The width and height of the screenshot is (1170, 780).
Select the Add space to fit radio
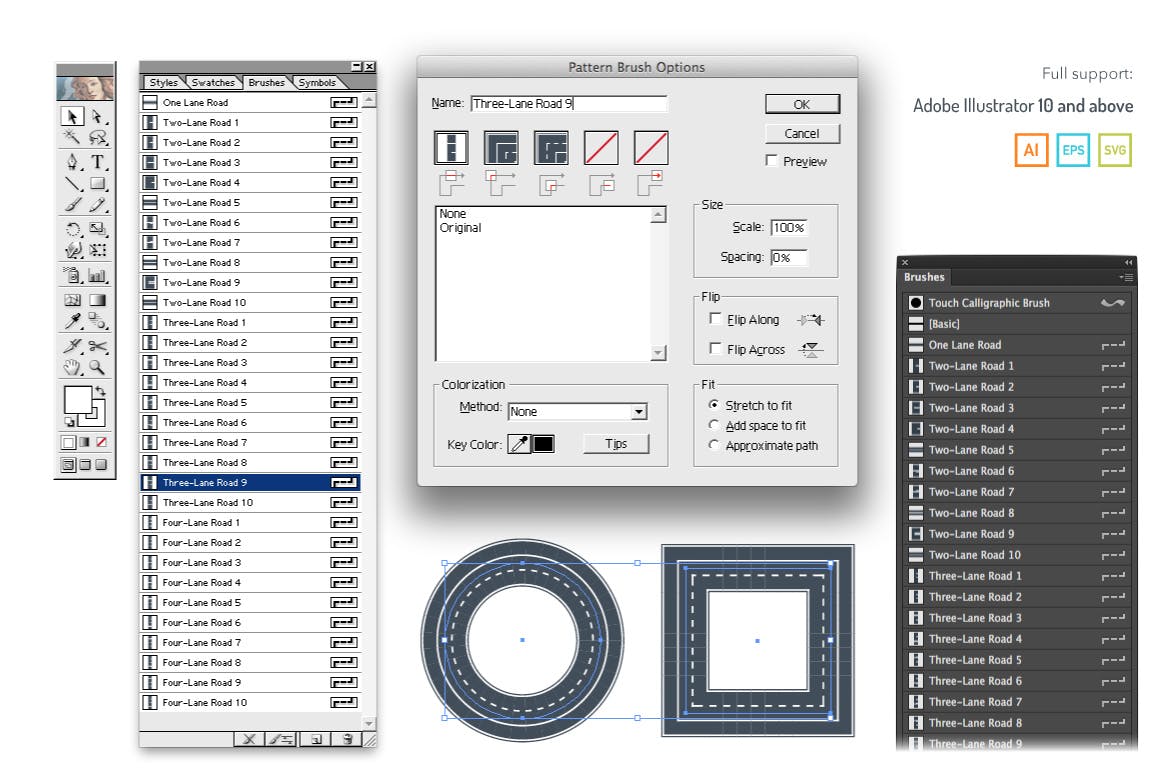pos(713,425)
